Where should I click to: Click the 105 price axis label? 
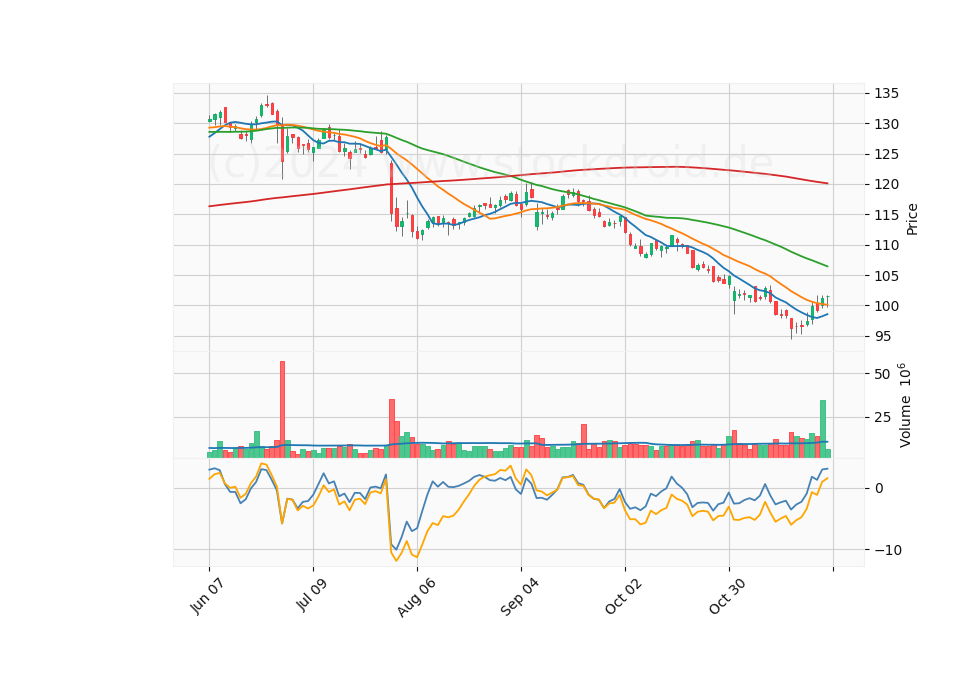point(886,276)
